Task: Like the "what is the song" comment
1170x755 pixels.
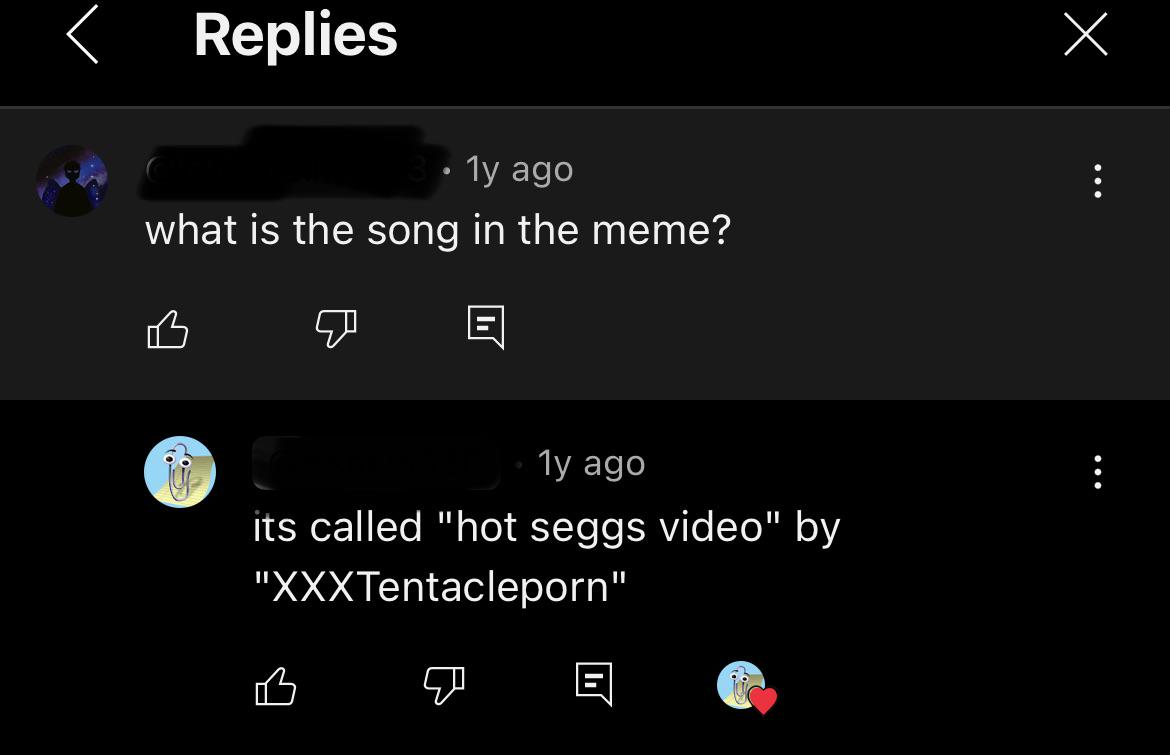Action: (167, 328)
